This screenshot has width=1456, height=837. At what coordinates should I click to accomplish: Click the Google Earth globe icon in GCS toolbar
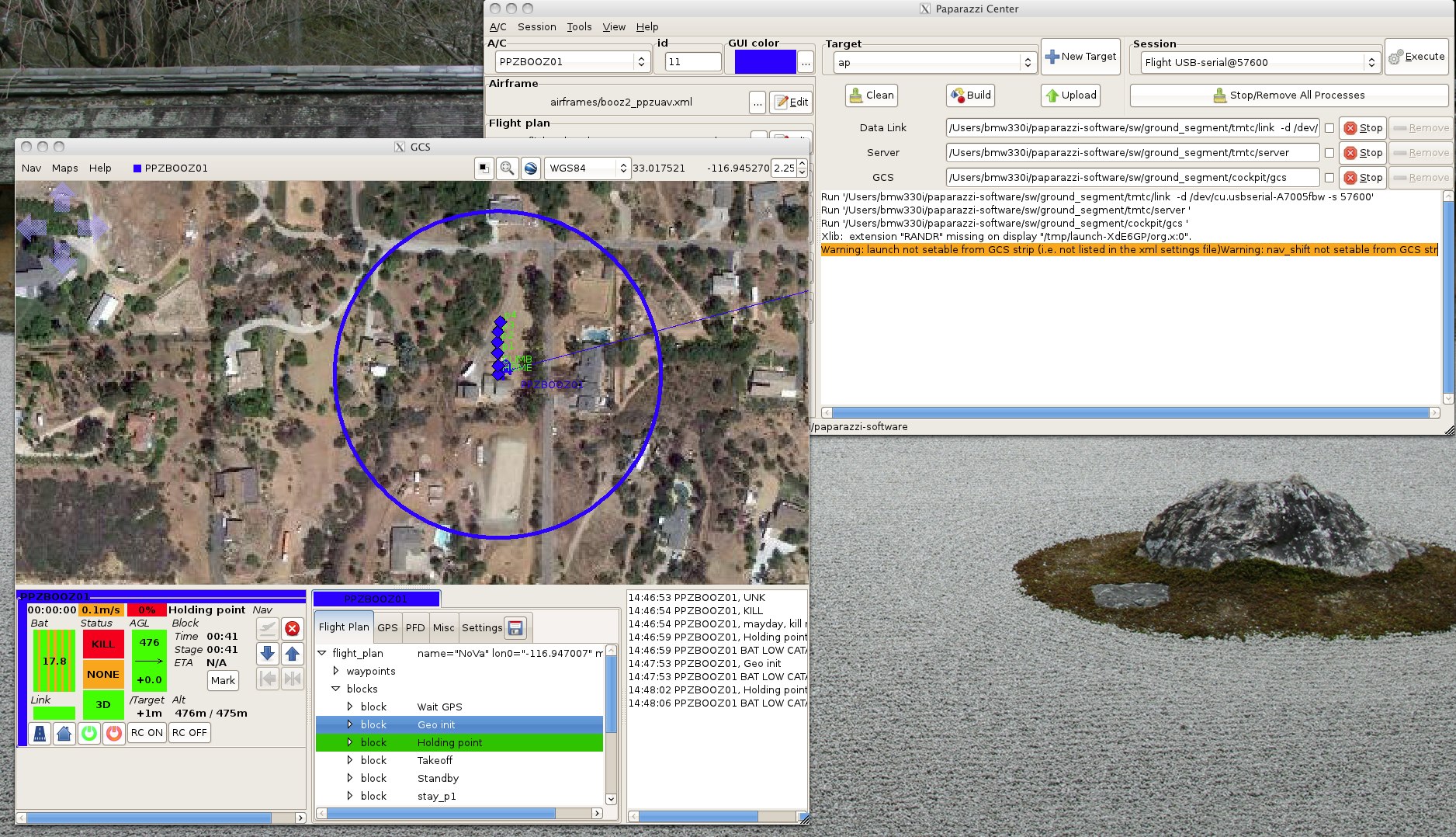[x=530, y=168]
